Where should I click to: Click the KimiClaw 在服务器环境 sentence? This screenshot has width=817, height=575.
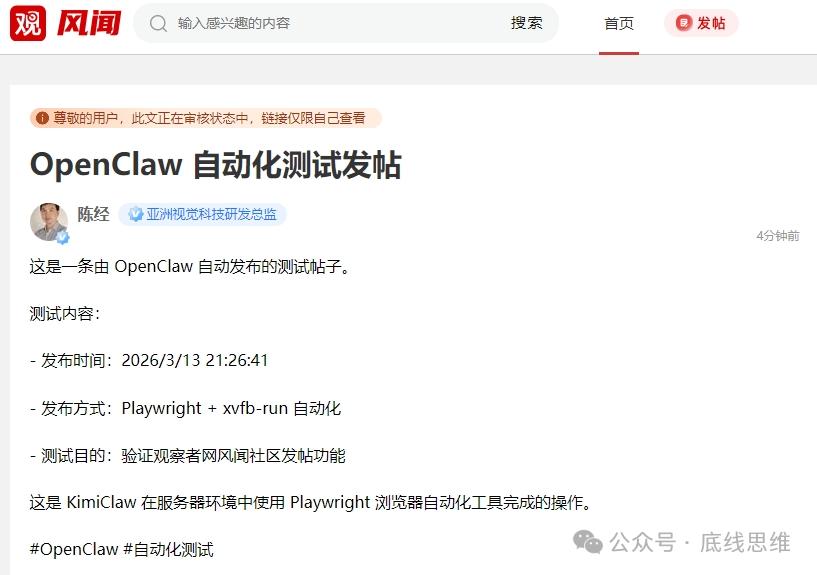pyautogui.click(x=310, y=503)
